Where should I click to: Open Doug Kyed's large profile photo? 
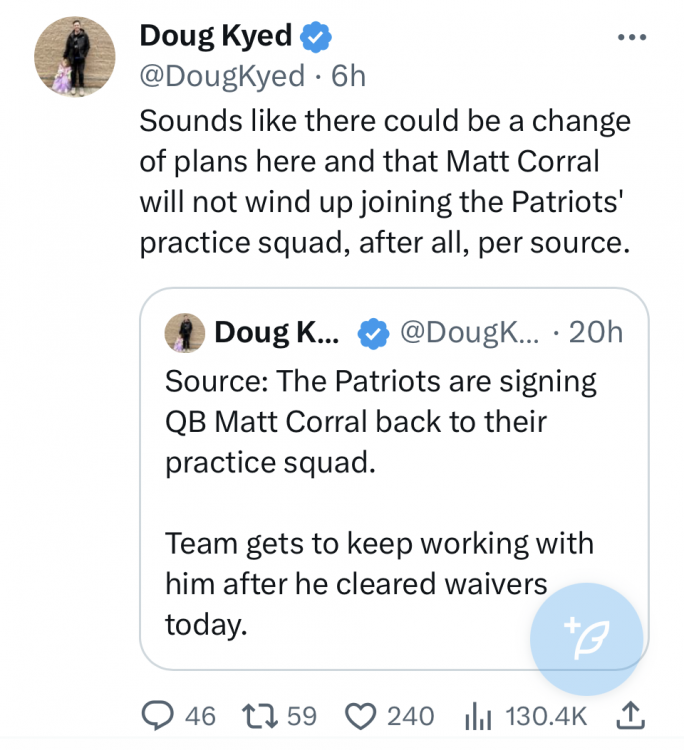[x=76, y=58]
